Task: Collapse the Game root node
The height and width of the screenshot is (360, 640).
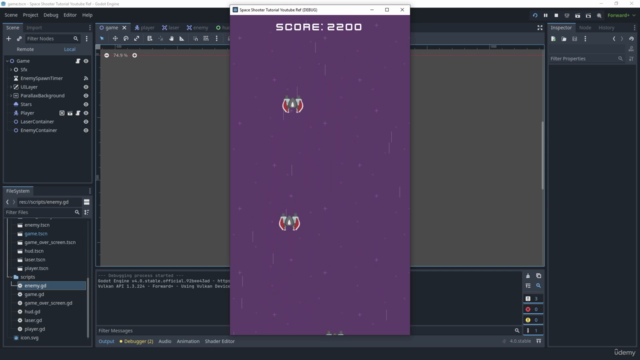Action: pos(7,61)
